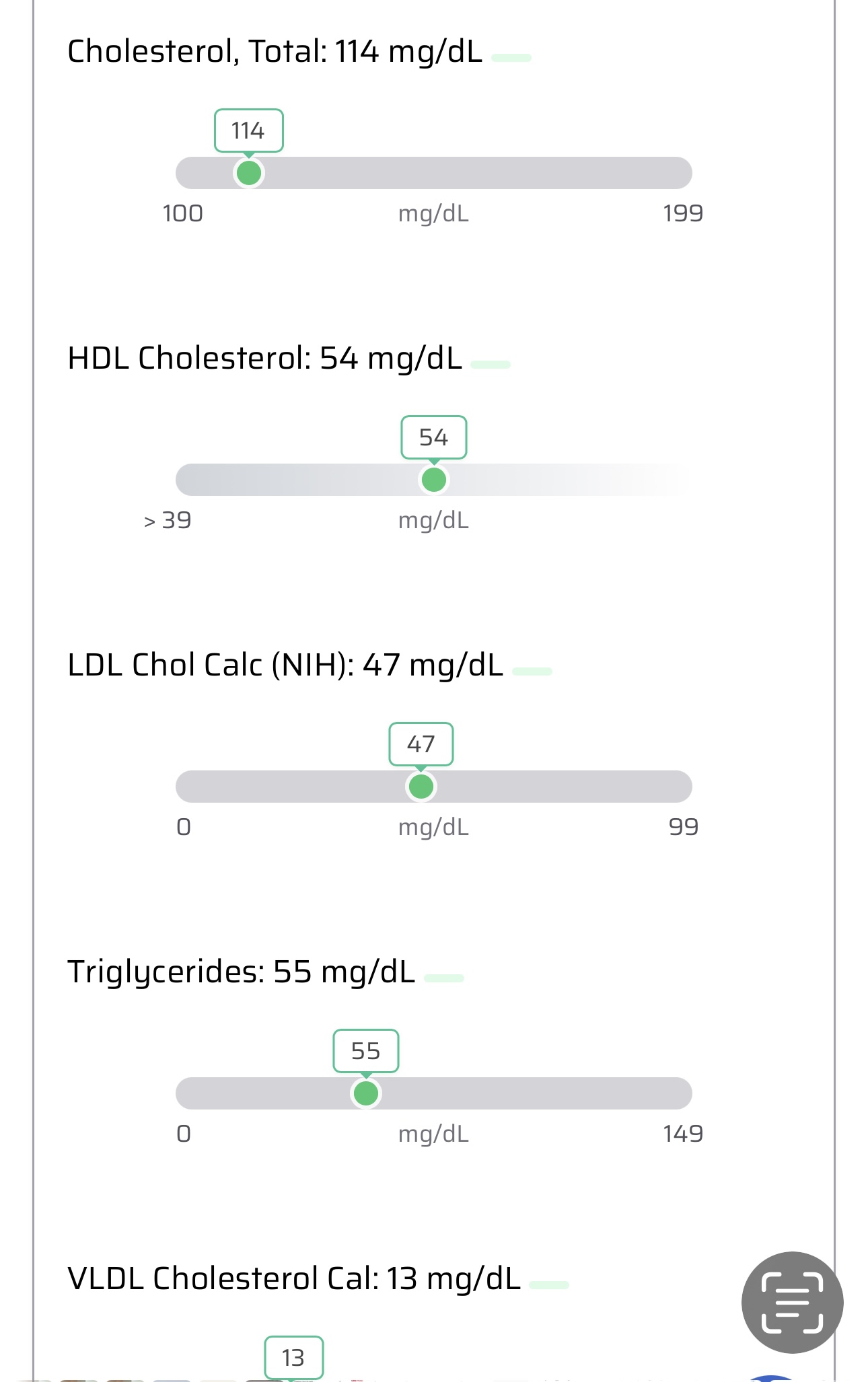Viewport: 868px width, 1382px height.
Task: Open the VLDL Cholesterol Cal result heading
Action: [x=294, y=1279]
